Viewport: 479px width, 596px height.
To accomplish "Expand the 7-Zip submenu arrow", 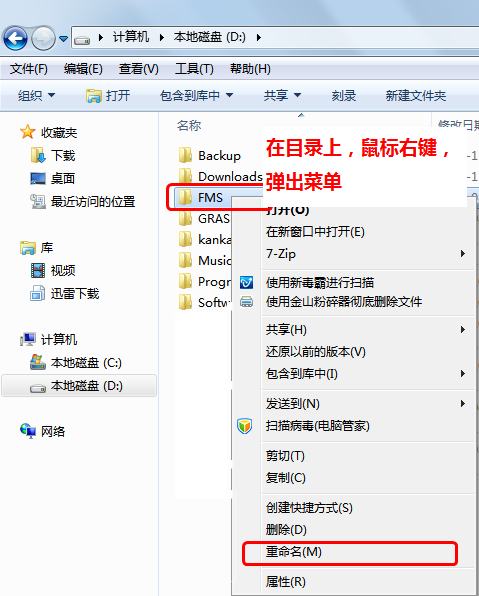I will (463, 254).
